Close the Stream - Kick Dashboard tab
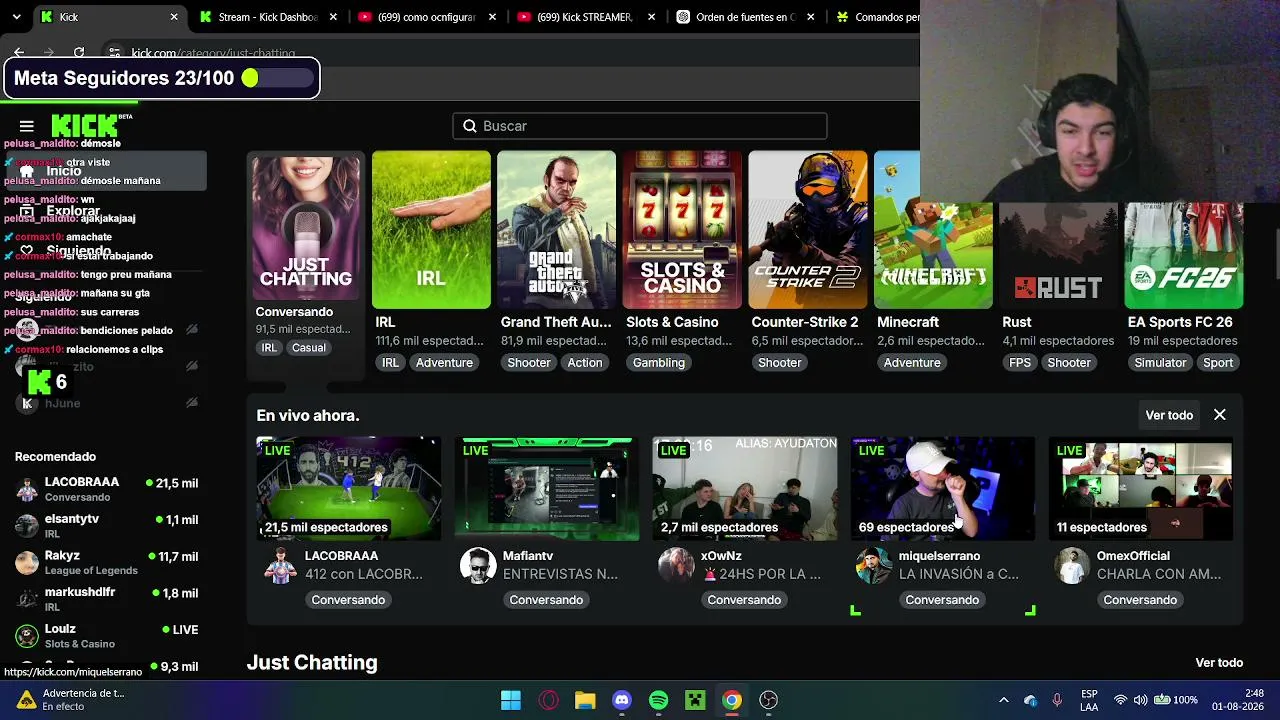This screenshot has height=720, width=1280. tap(333, 17)
